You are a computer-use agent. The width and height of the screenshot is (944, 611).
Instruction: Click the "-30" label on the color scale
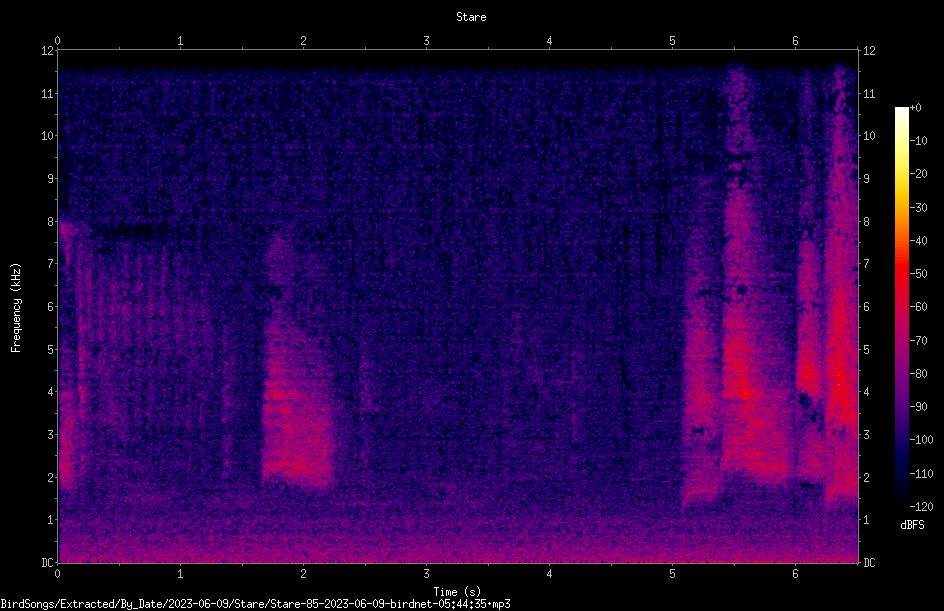(x=918, y=208)
